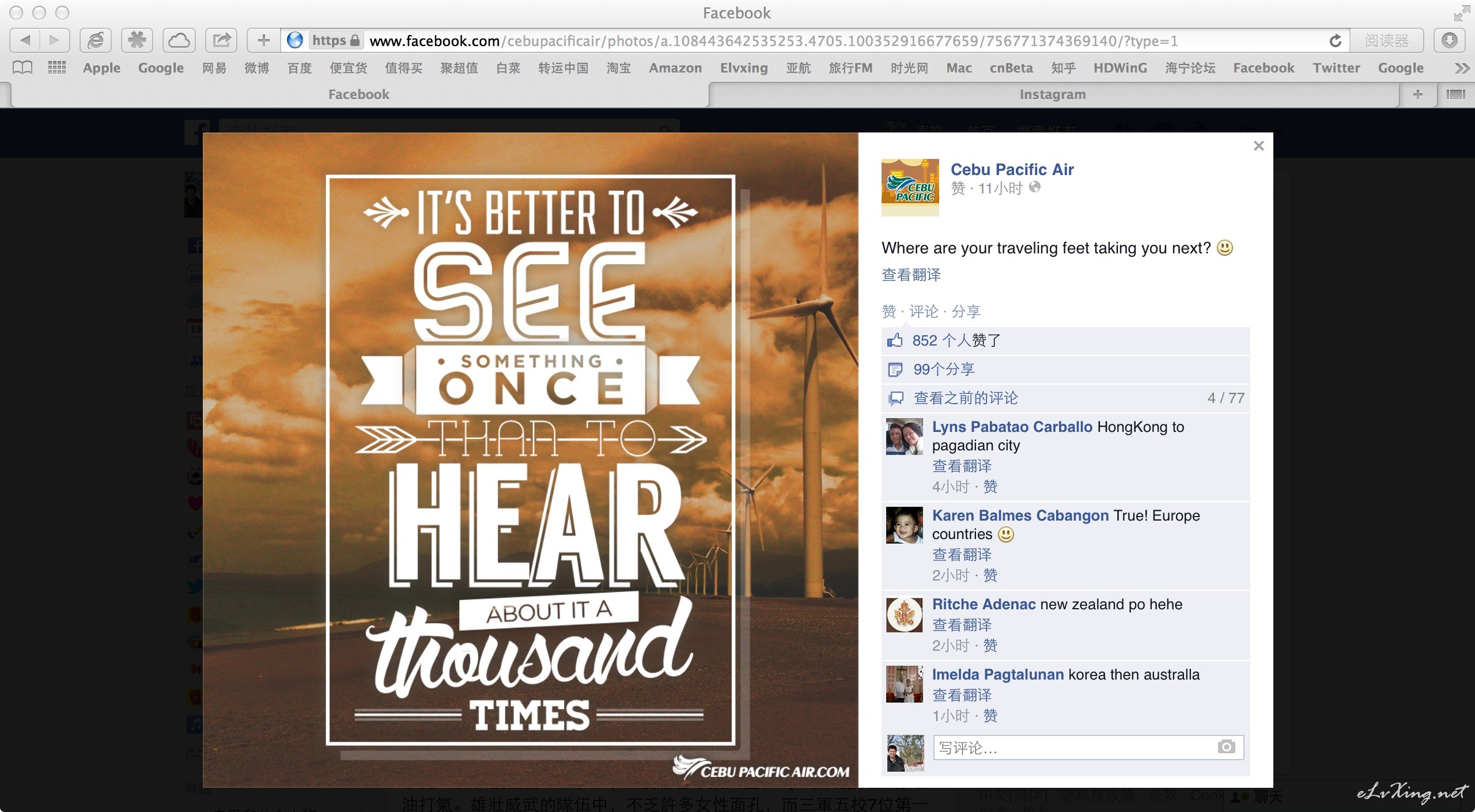The height and width of the screenshot is (812, 1475).
Task: Translate Ritche Adenac's comment with 查看翻译
Action: pos(962,625)
